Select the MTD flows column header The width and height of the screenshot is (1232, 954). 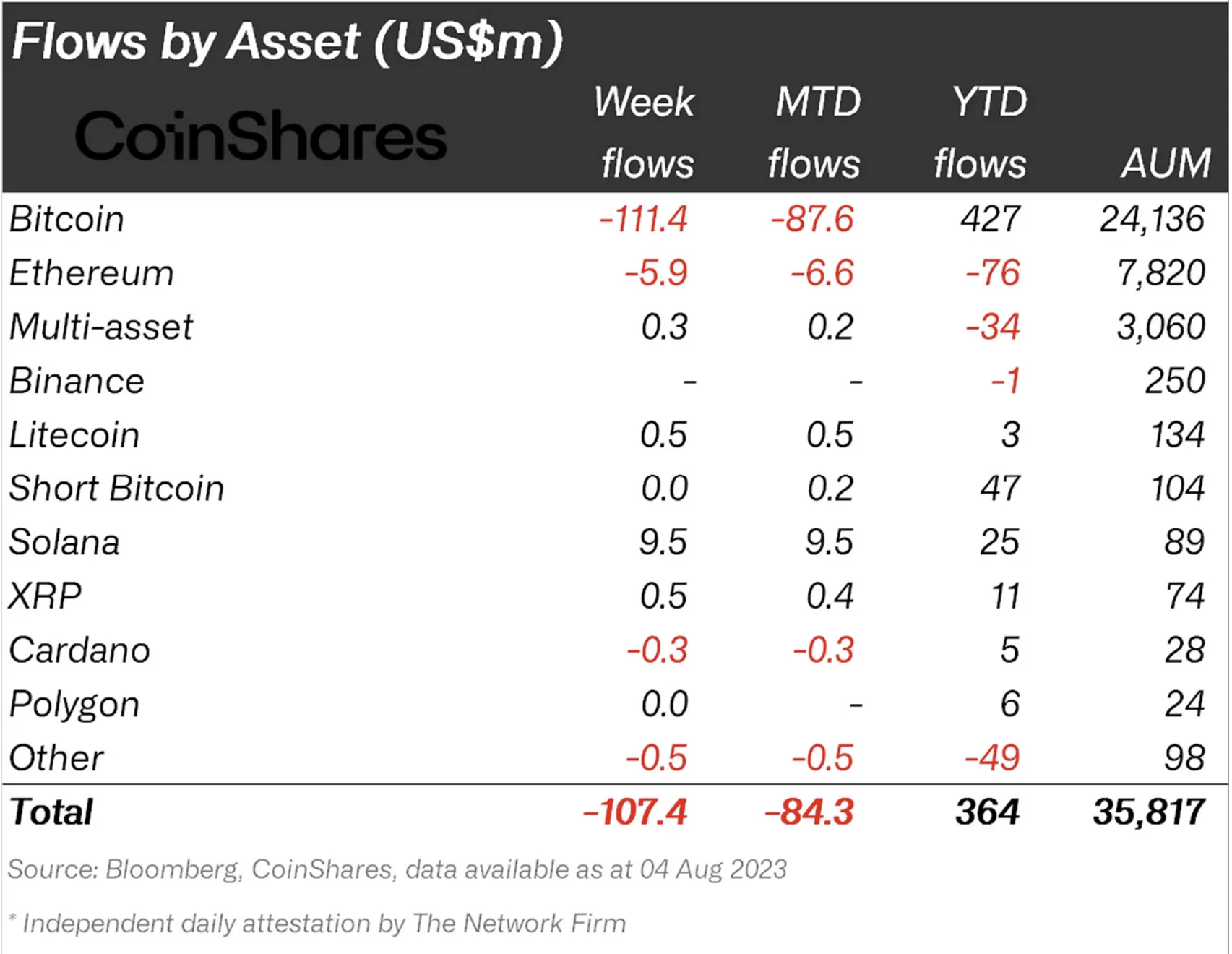(x=815, y=132)
